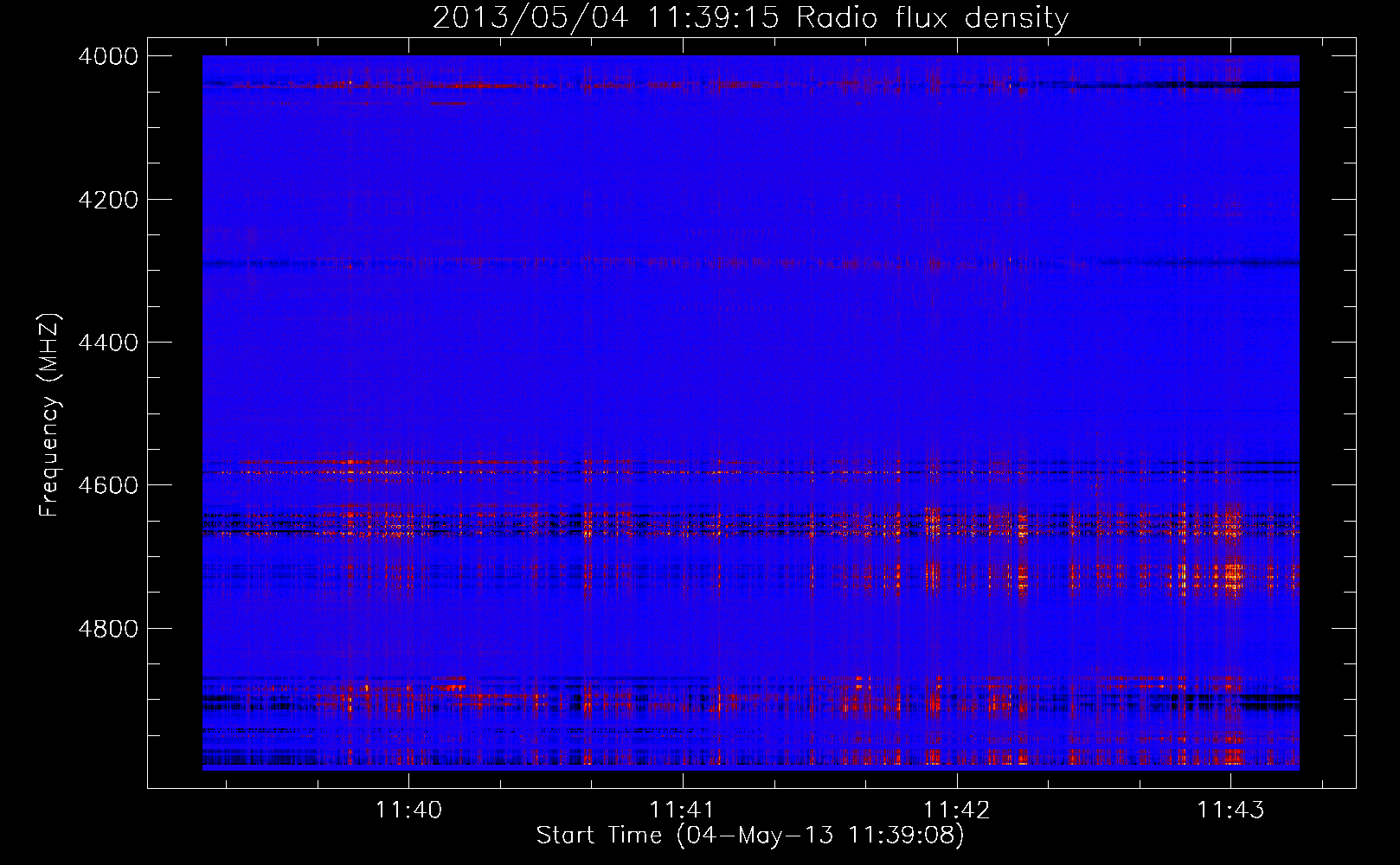Screen dimensions: 1400x865
Task: Click the 4000 frequency tick label
Action: (108, 56)
